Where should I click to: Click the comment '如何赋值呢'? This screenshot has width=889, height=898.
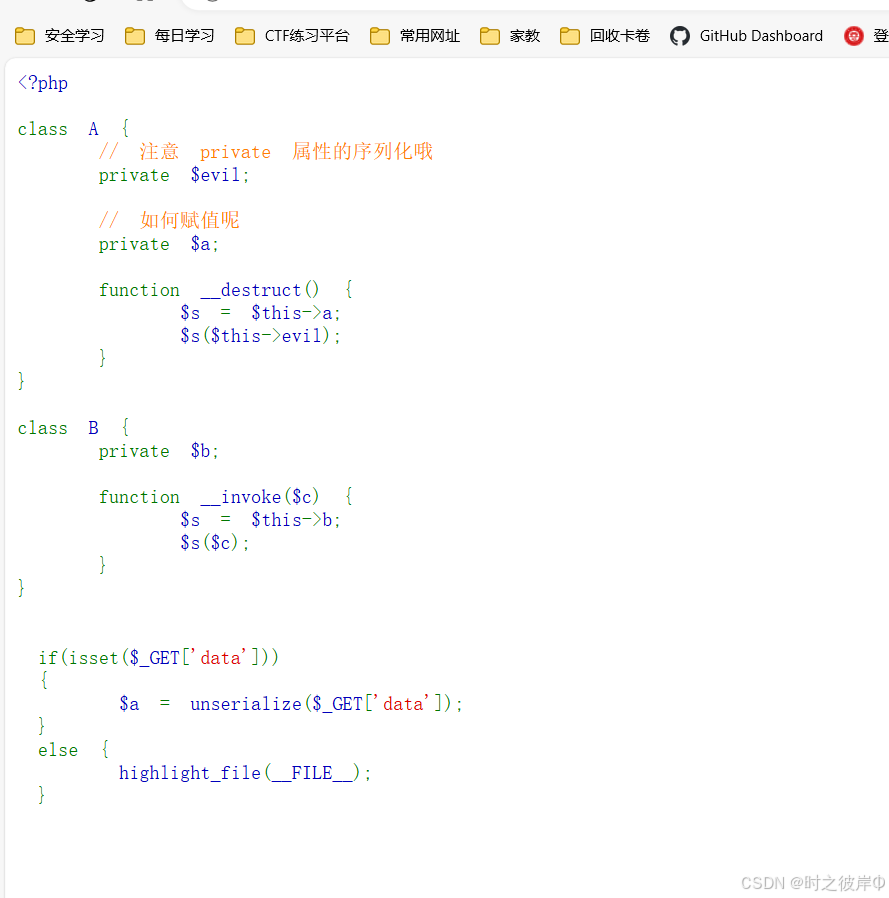click(169, 220)
